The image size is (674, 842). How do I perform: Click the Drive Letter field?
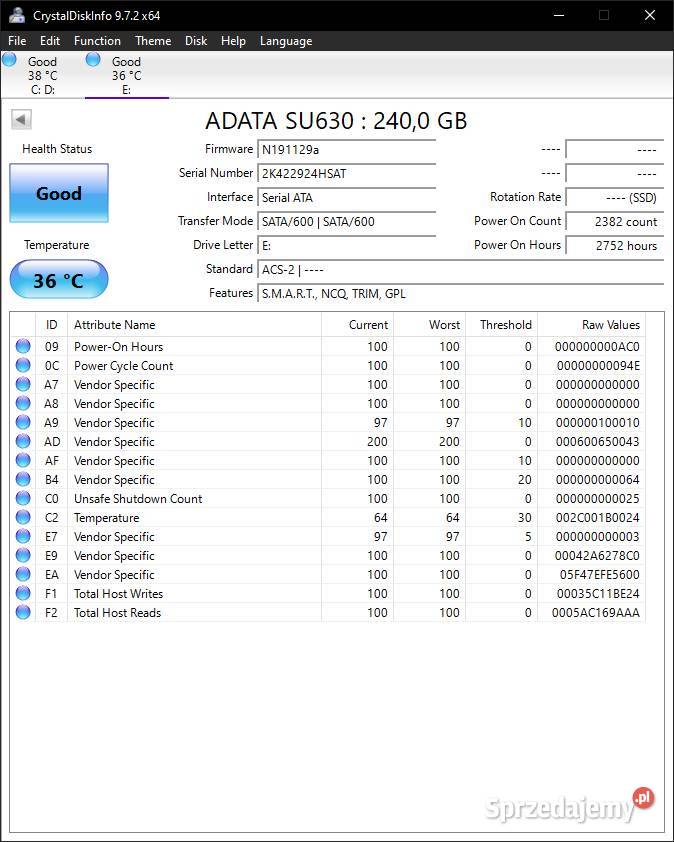[x=346, y=245]
